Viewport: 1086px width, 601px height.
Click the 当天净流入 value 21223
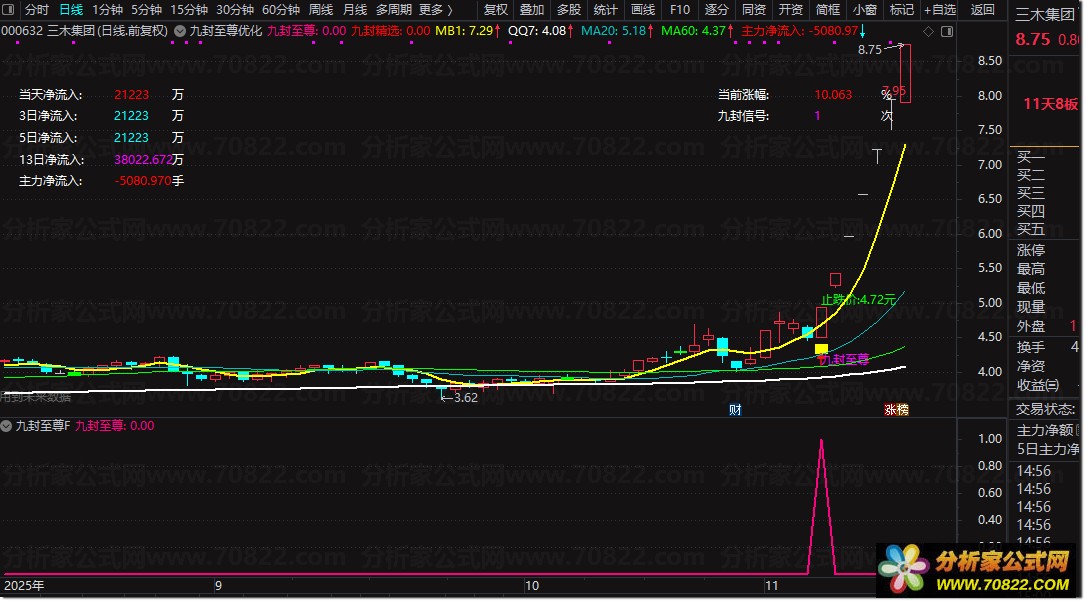pos(132,95)
